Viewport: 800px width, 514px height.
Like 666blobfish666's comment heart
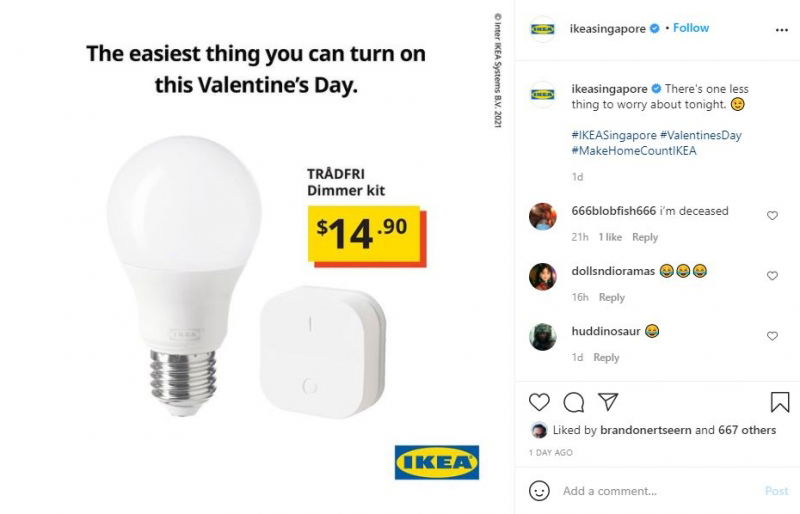(x=772, y=215)
